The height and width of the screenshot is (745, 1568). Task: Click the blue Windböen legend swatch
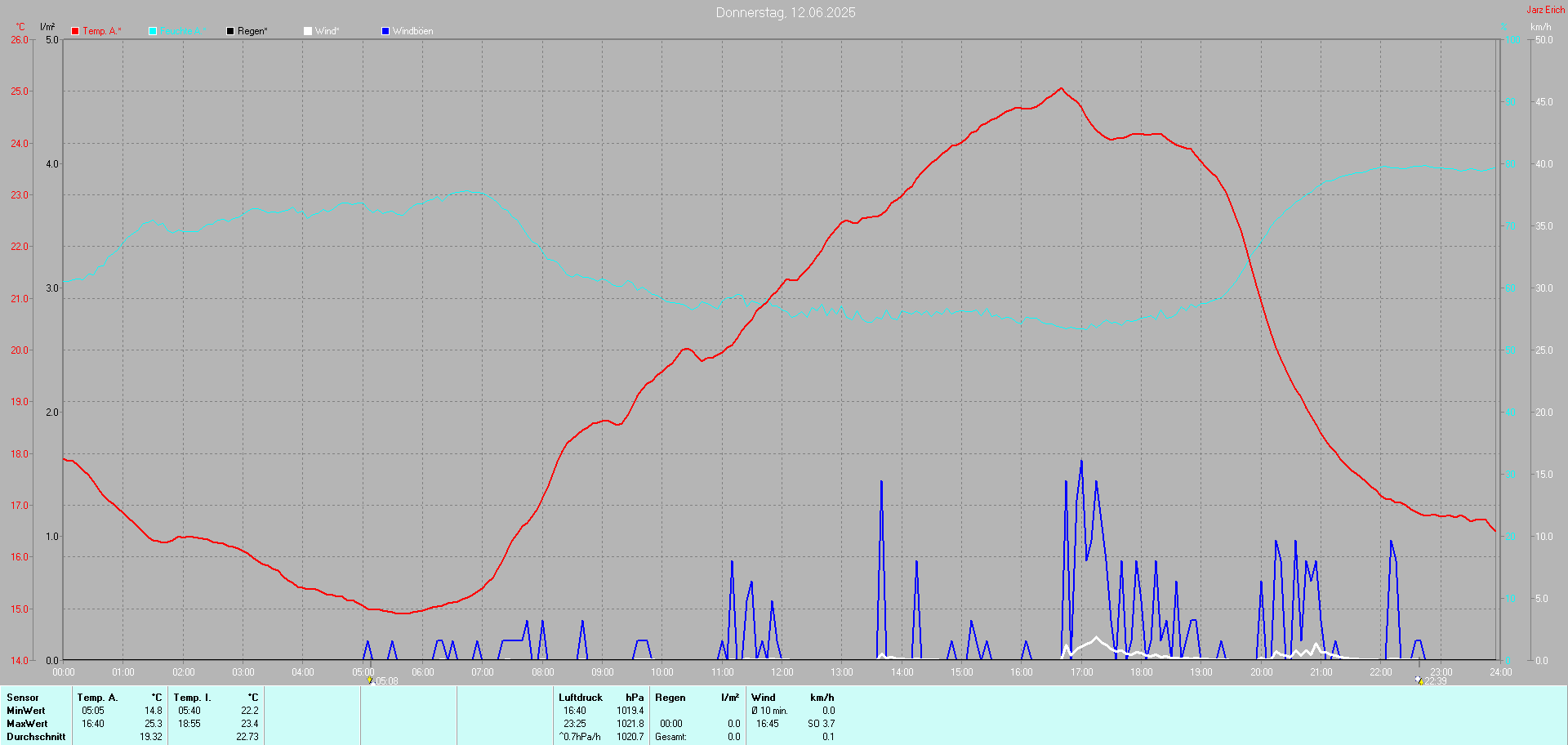(385, 31)
